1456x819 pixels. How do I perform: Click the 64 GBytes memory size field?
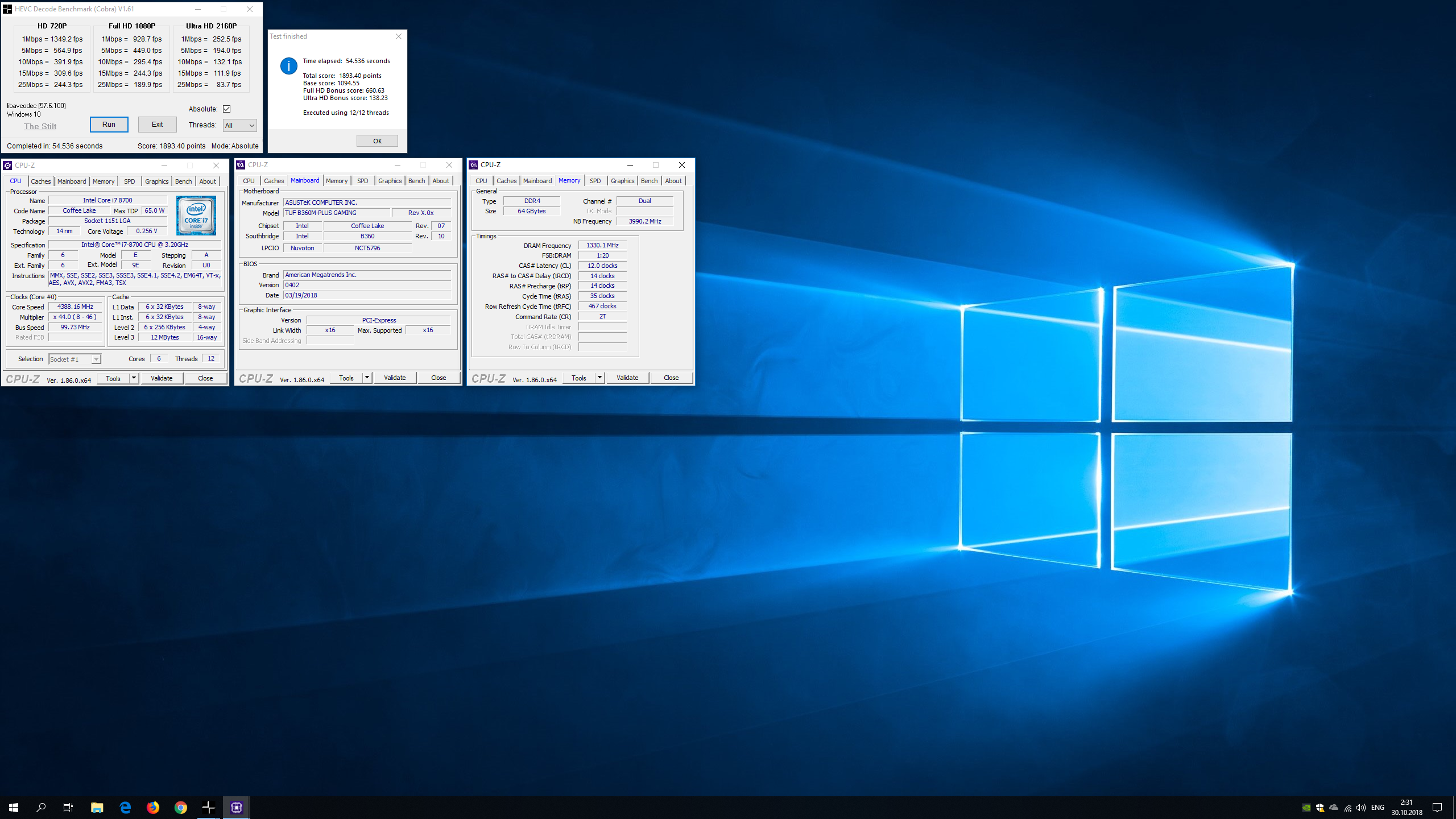tap(532, 211)
